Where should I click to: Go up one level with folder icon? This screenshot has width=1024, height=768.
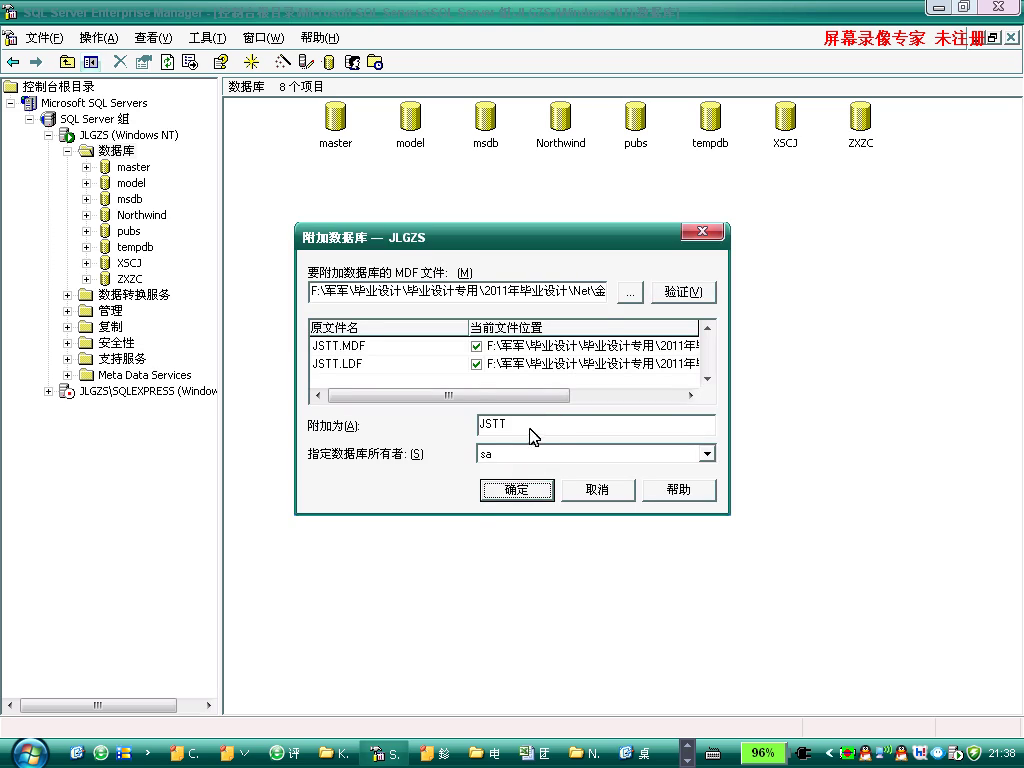coord(67,62)
